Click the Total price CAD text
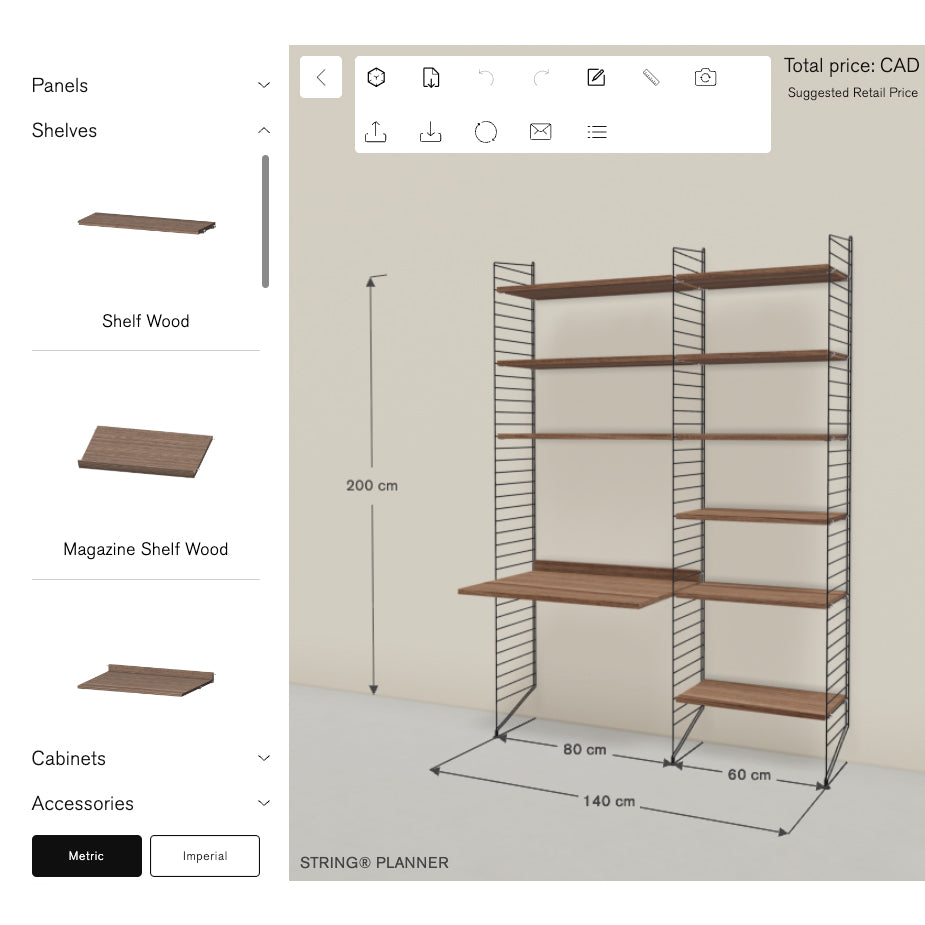925x925 pixels. pyautogui.click(x=851, y=65)
